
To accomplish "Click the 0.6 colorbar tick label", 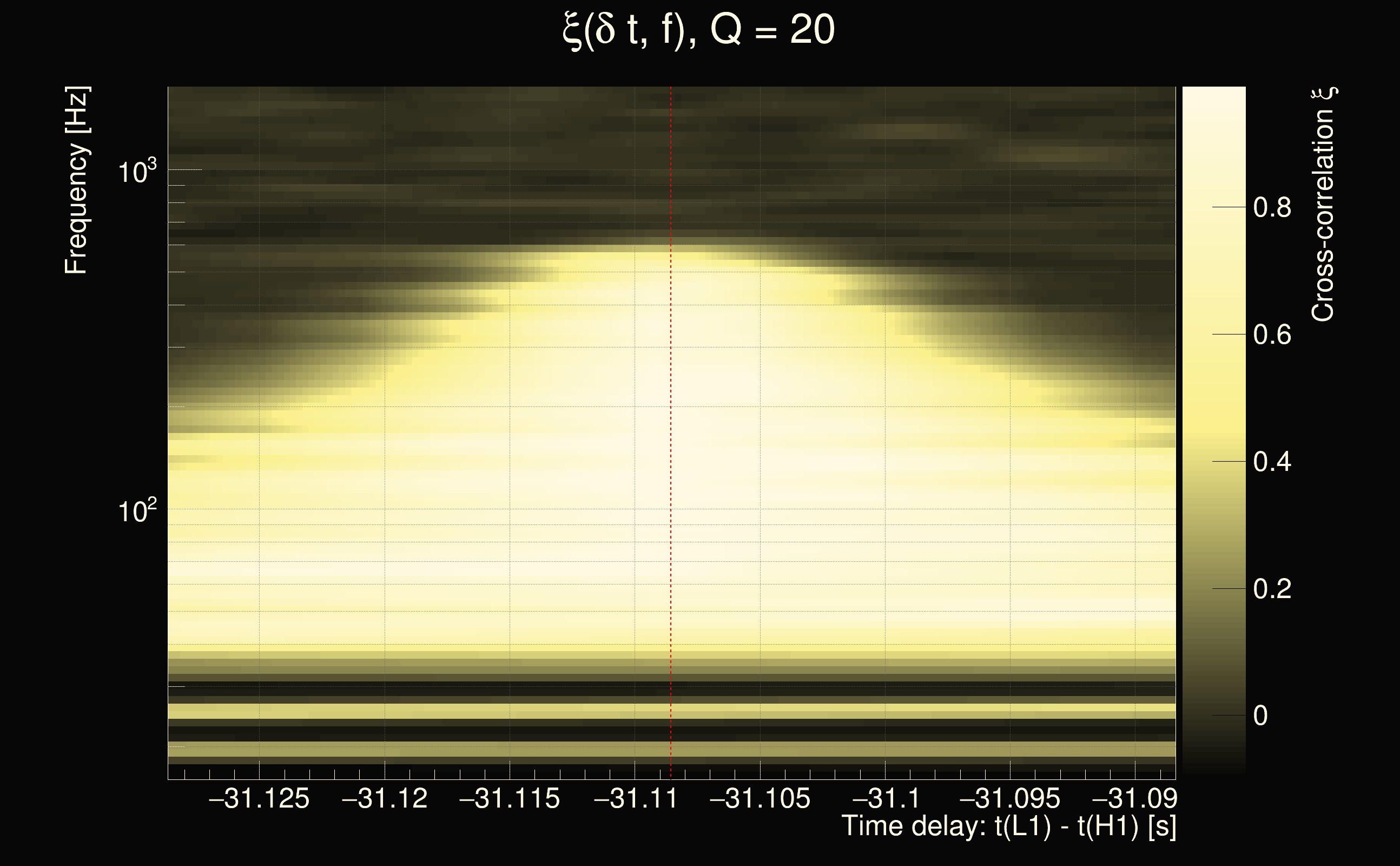I will [1272, 334].
